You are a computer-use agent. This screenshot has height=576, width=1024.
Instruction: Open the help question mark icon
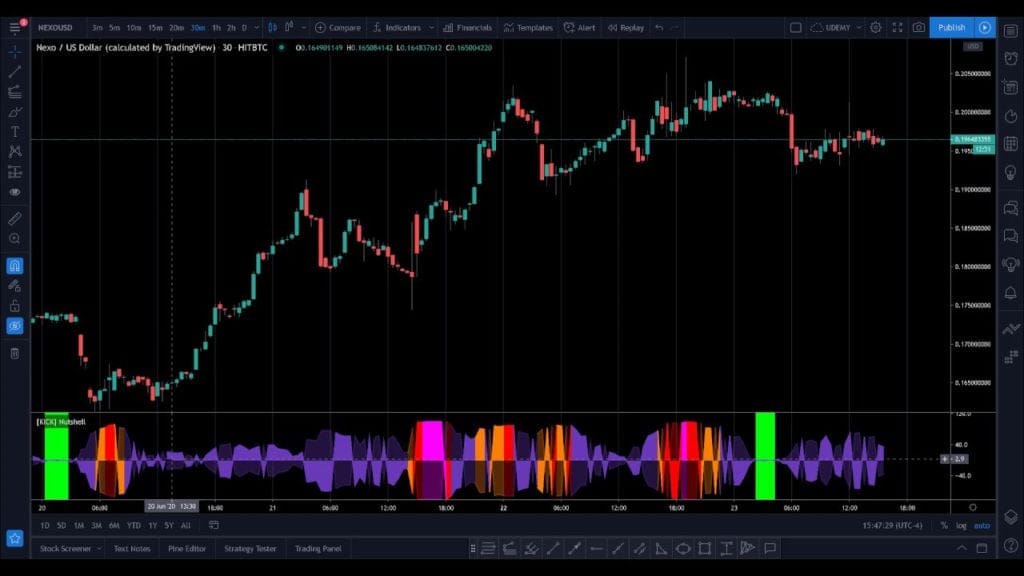coord(1011,545)
